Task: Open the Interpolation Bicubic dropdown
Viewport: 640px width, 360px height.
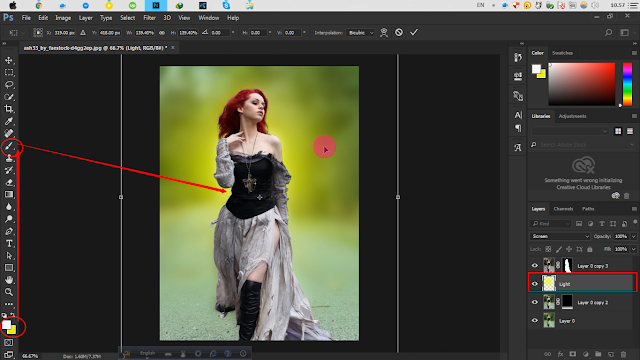Action: [x=360, y=33]
